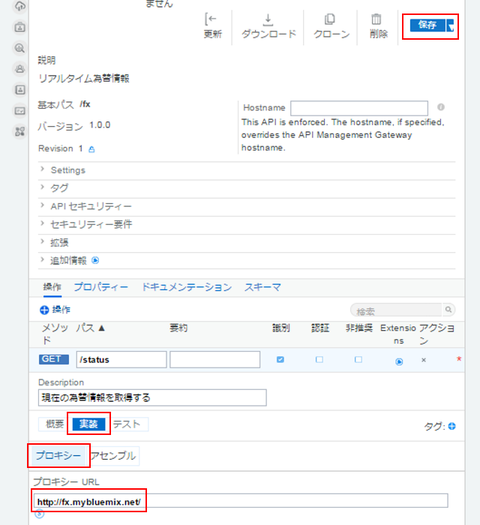Toggle the 識別 checkbox for /status

(280, 360)
